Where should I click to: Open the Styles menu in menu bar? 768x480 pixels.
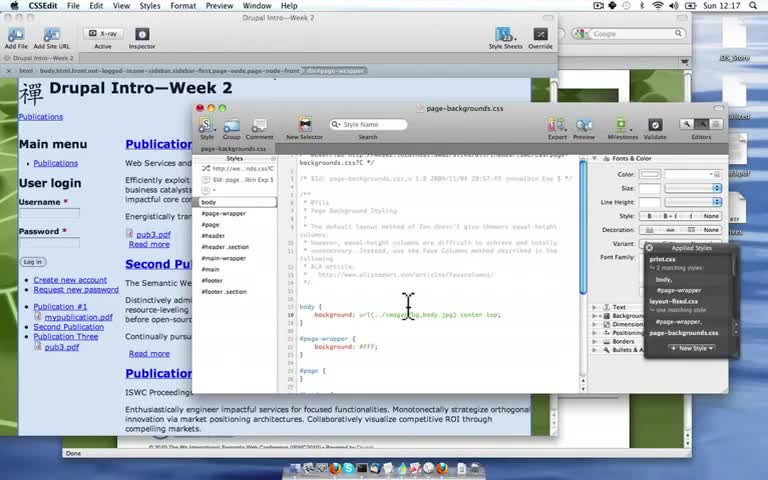[x=149, y=6]
